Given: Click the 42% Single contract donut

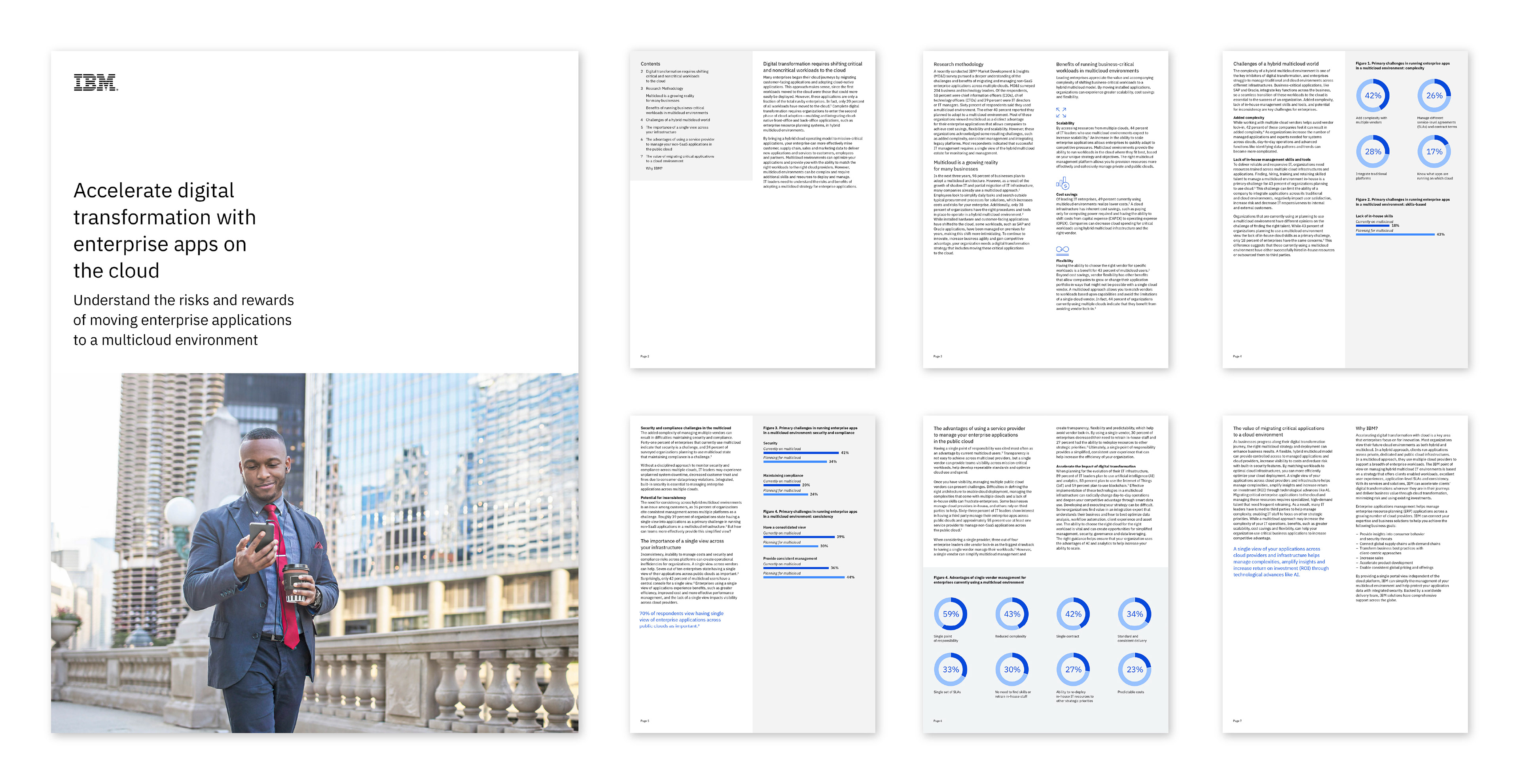Looking at the screenshot, I should pos(1073,614).
